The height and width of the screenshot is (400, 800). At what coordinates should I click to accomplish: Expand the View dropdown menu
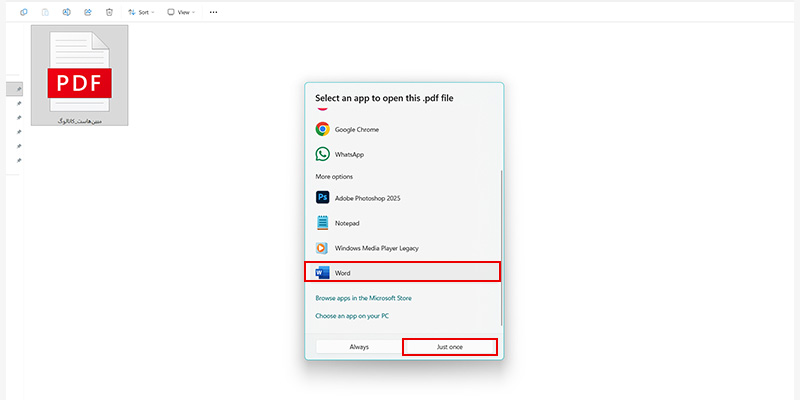[181, 12]
